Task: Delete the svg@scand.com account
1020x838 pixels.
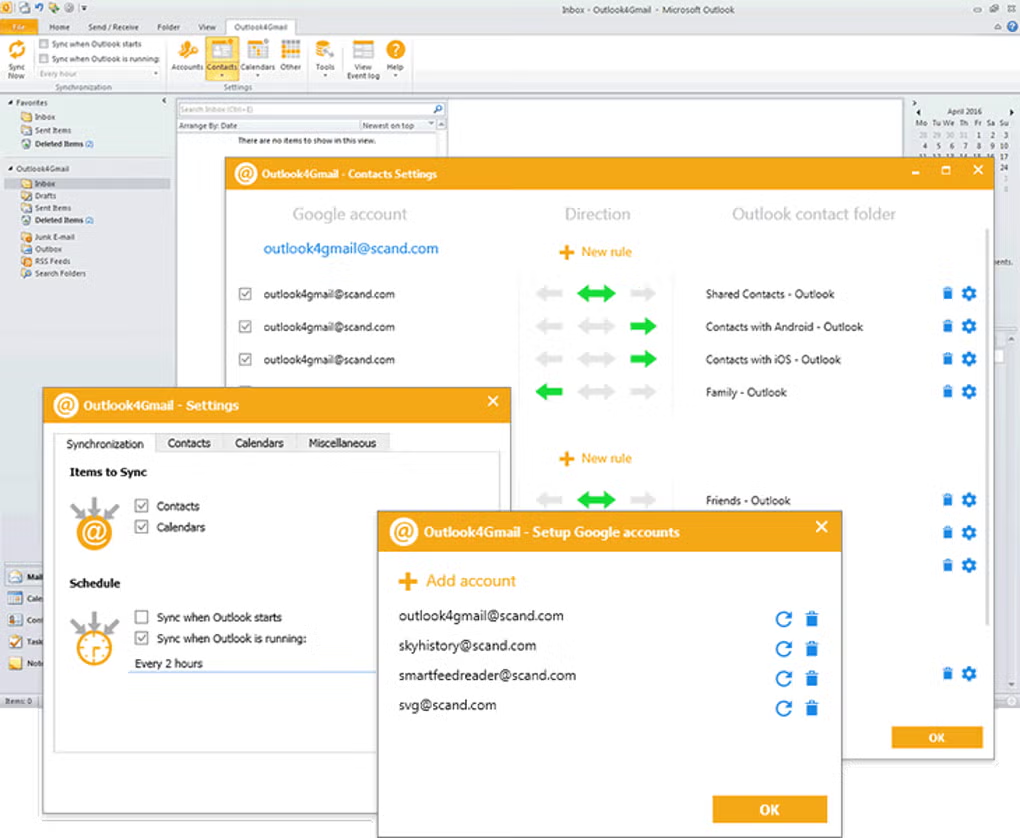Action: coord(812,708)
